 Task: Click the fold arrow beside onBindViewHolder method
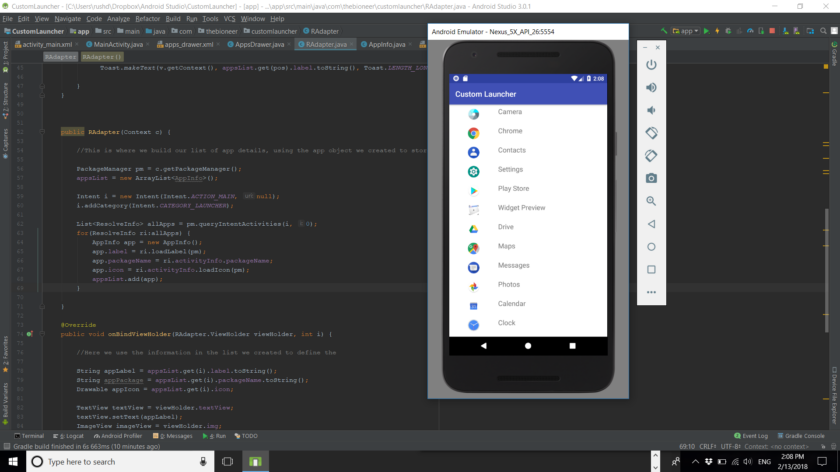pyautogui.click(x=43, y=333)
